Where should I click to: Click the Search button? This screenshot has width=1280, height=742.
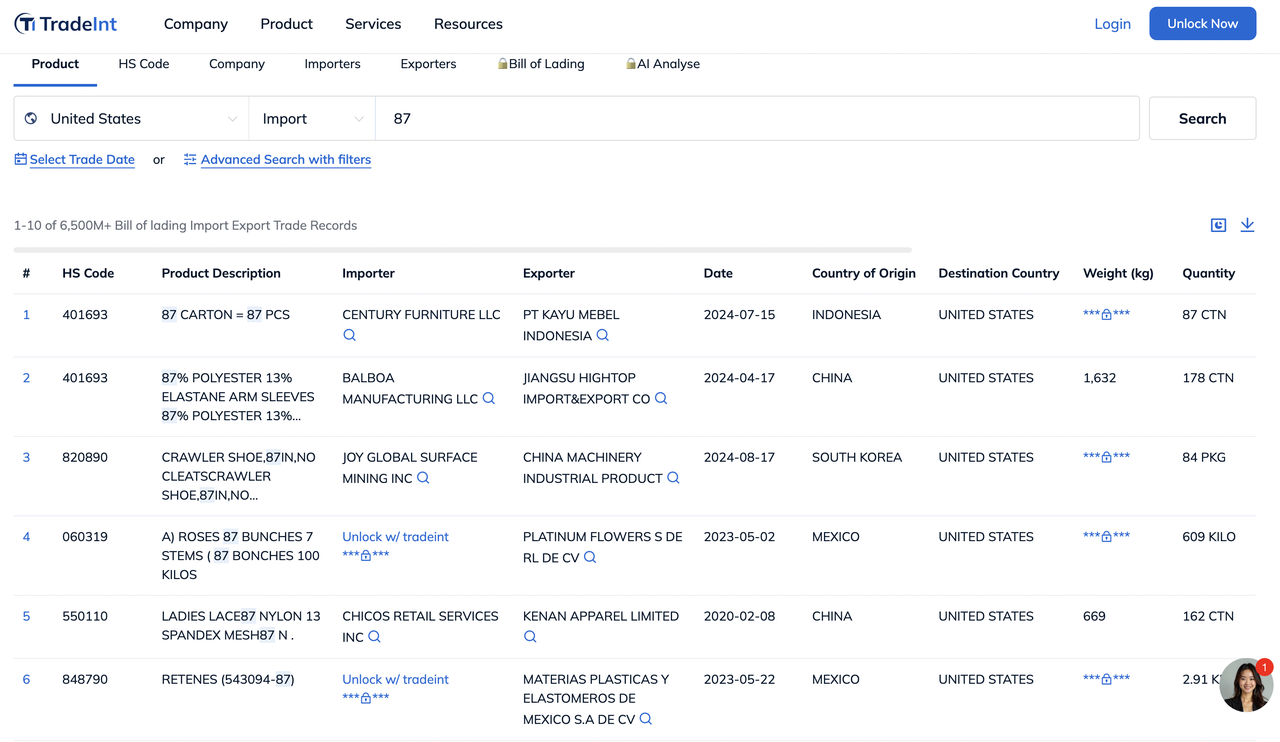coord(1202,118)
